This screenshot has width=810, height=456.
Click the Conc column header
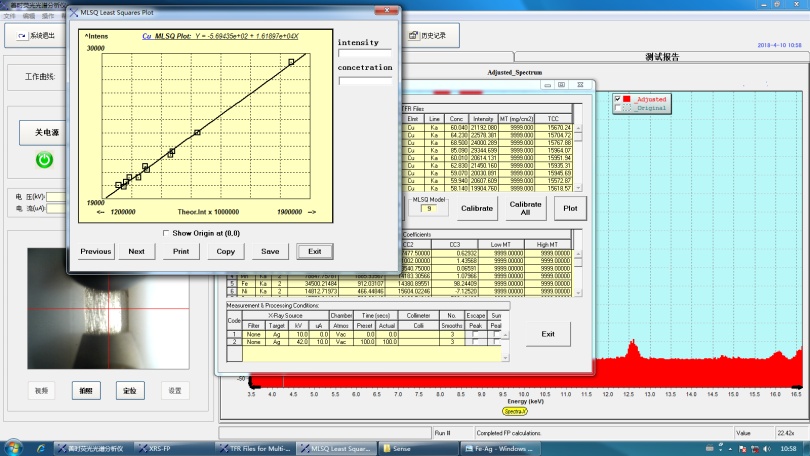coord(456,119)
